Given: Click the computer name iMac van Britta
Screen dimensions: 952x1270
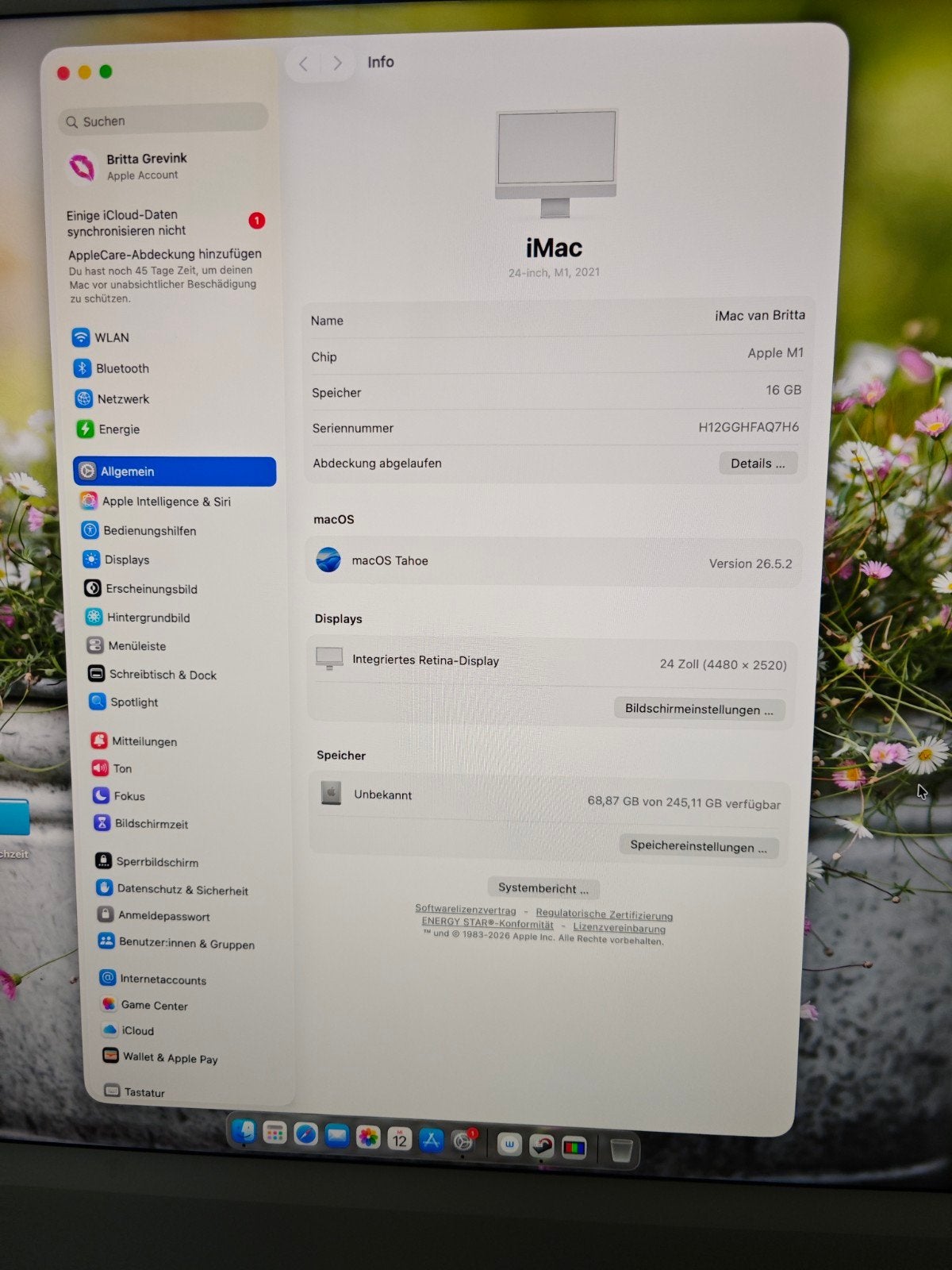Looking at the screenshot, I should (x=760, y=315).
